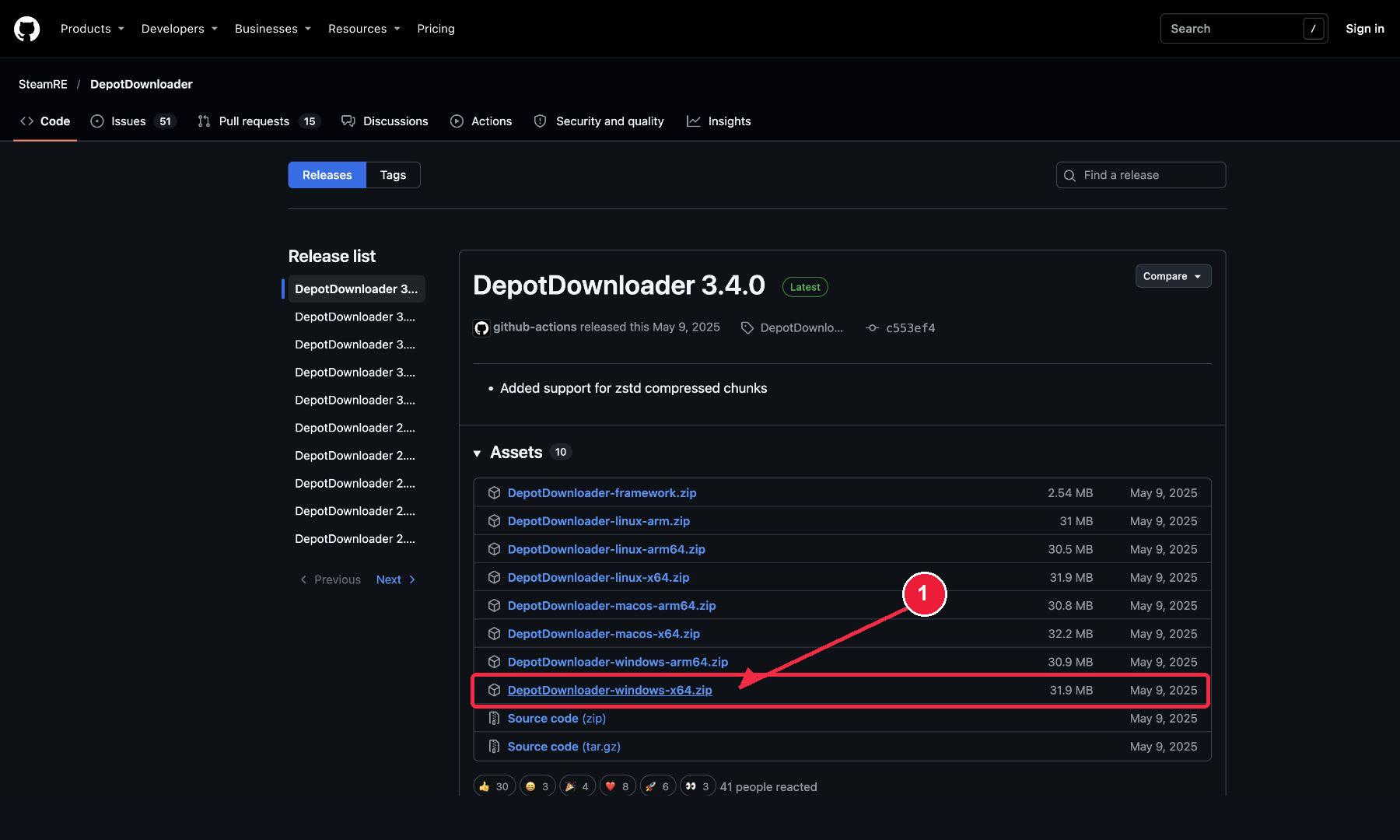
Task: Focus the Find a release field
Action: click(x=1141, y=175)
